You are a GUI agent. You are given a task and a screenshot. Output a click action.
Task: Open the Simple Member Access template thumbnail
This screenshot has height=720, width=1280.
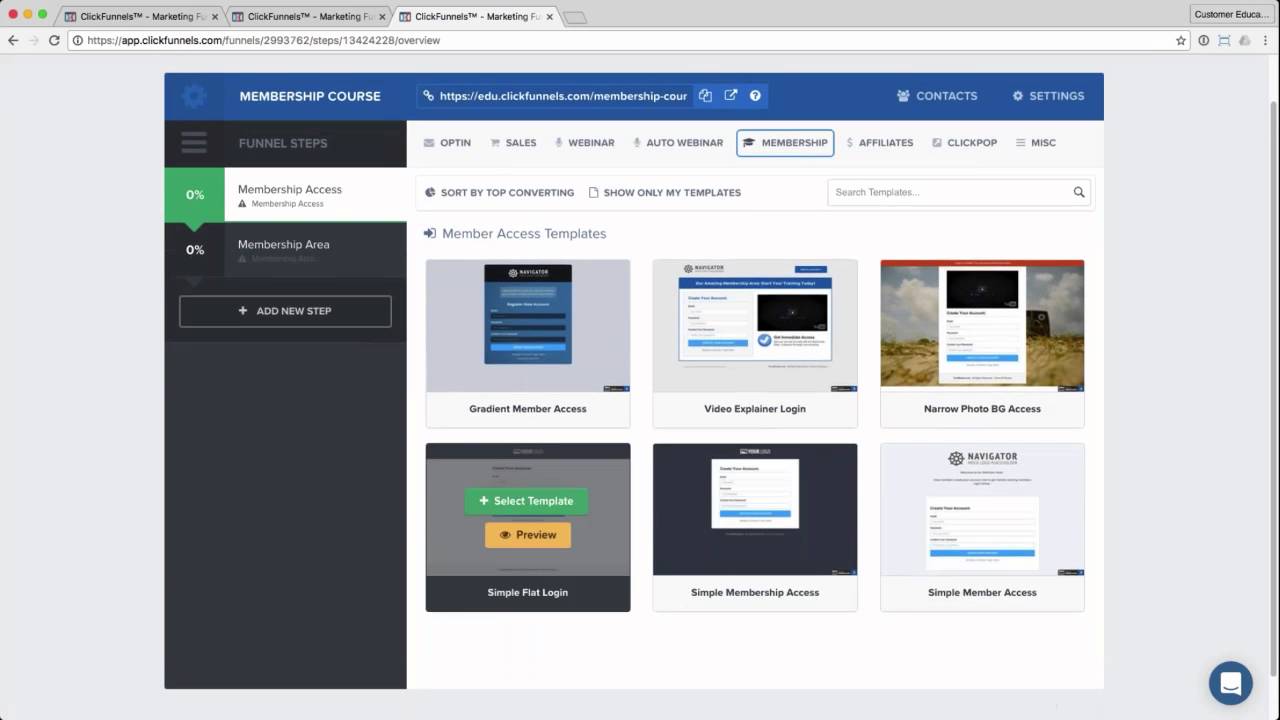click(982, 510)
